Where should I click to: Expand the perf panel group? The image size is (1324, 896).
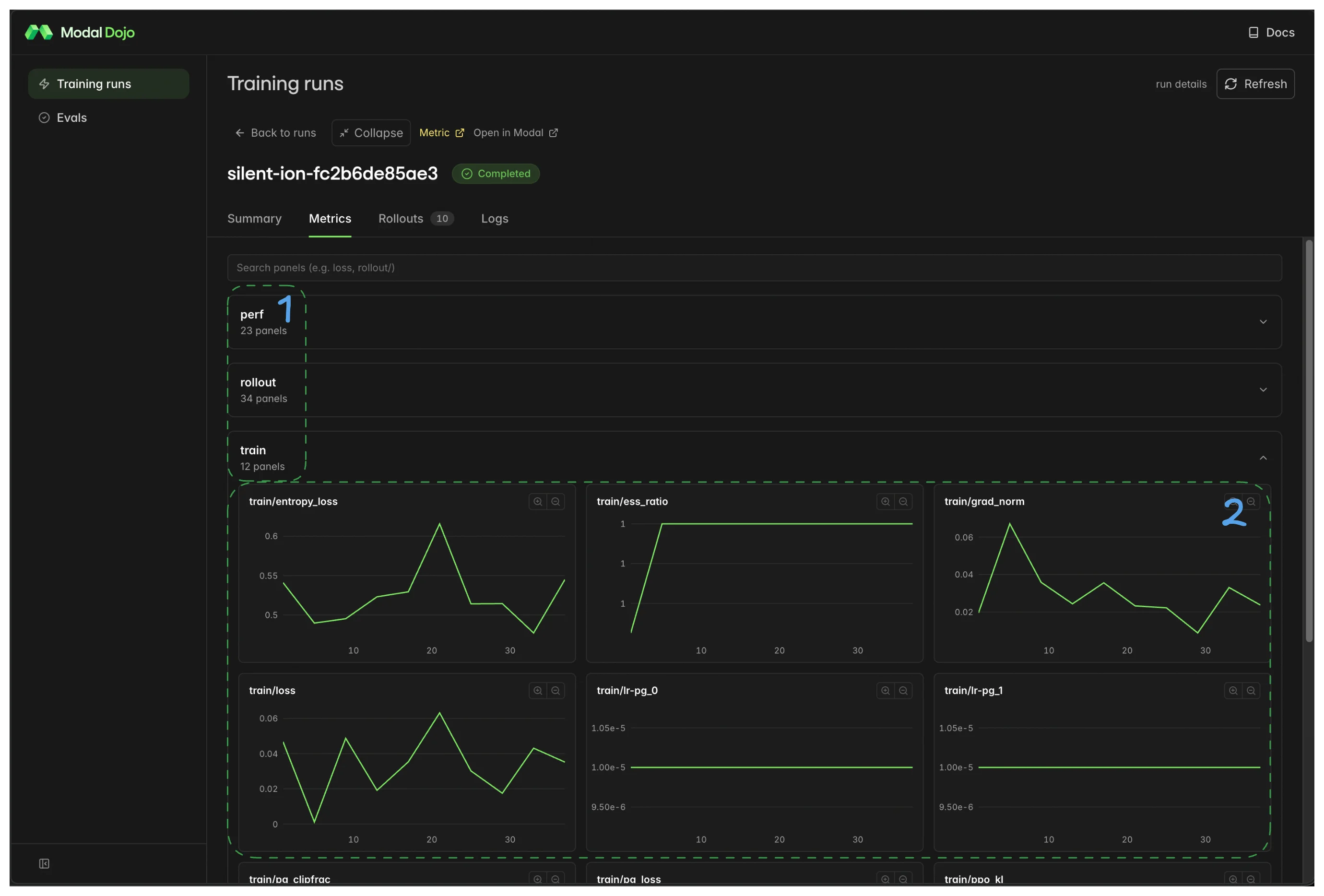754,322
